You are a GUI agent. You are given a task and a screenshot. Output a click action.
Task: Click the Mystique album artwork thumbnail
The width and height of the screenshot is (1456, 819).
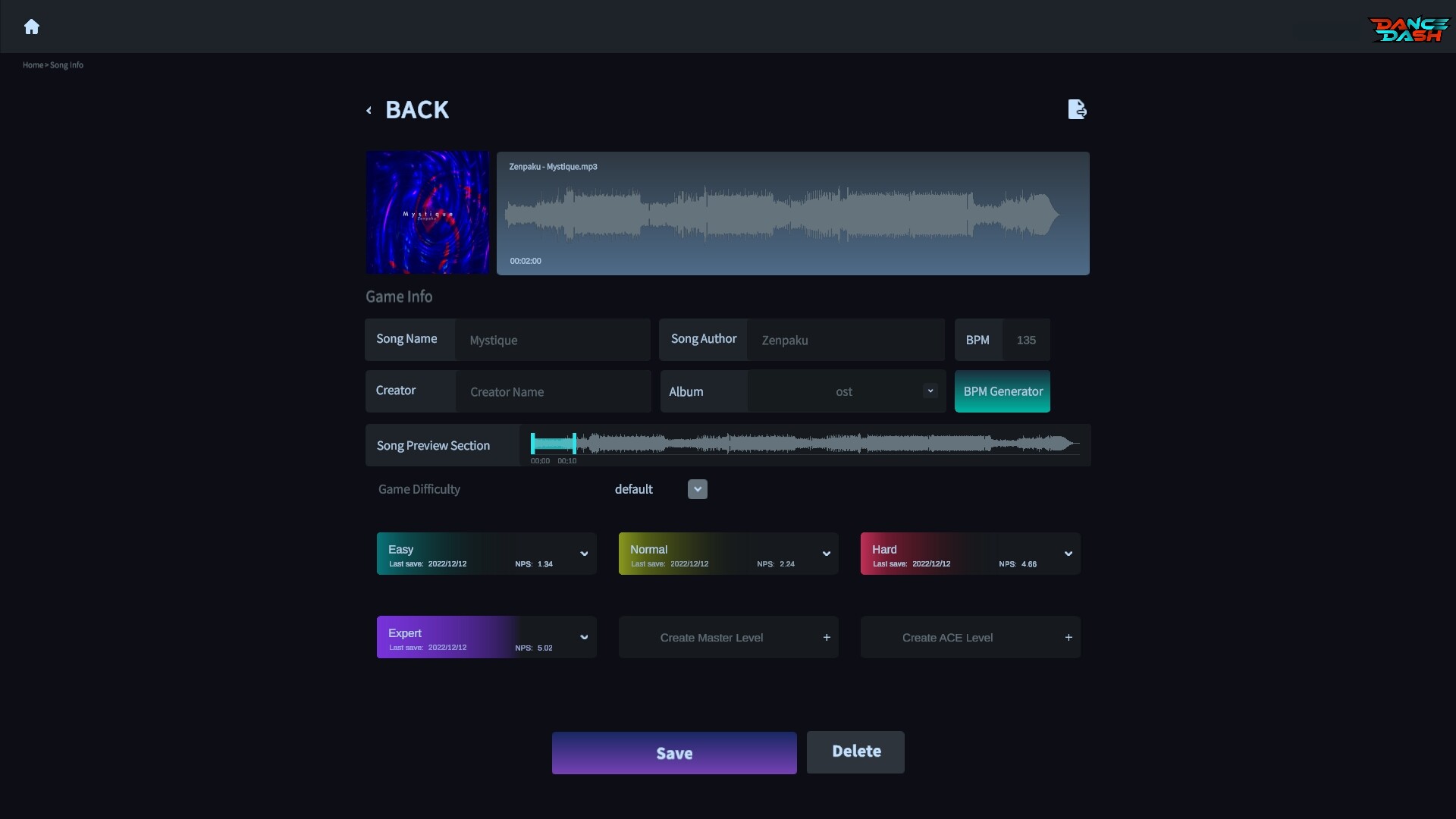click(428, 213)
